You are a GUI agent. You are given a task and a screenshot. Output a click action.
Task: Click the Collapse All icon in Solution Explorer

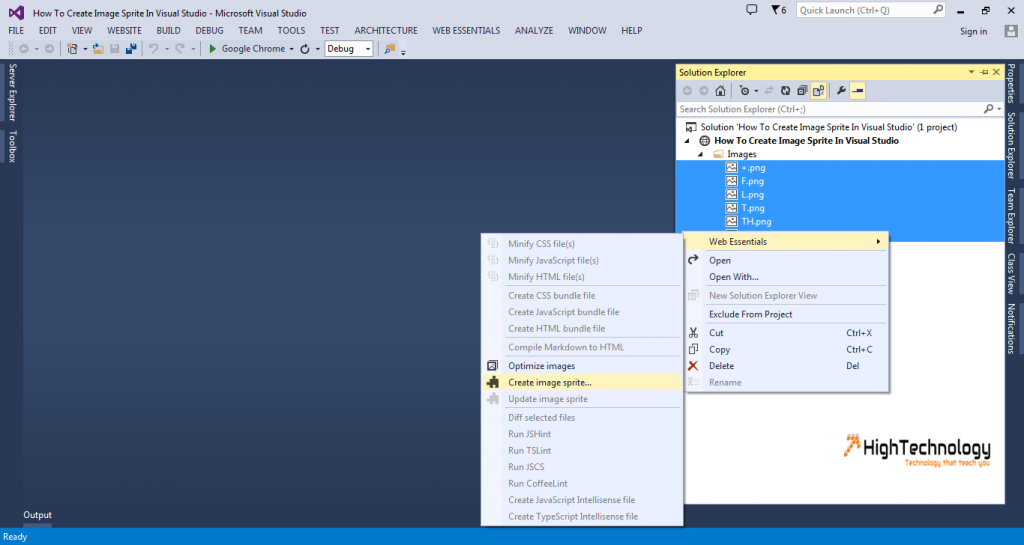[802, 91]
